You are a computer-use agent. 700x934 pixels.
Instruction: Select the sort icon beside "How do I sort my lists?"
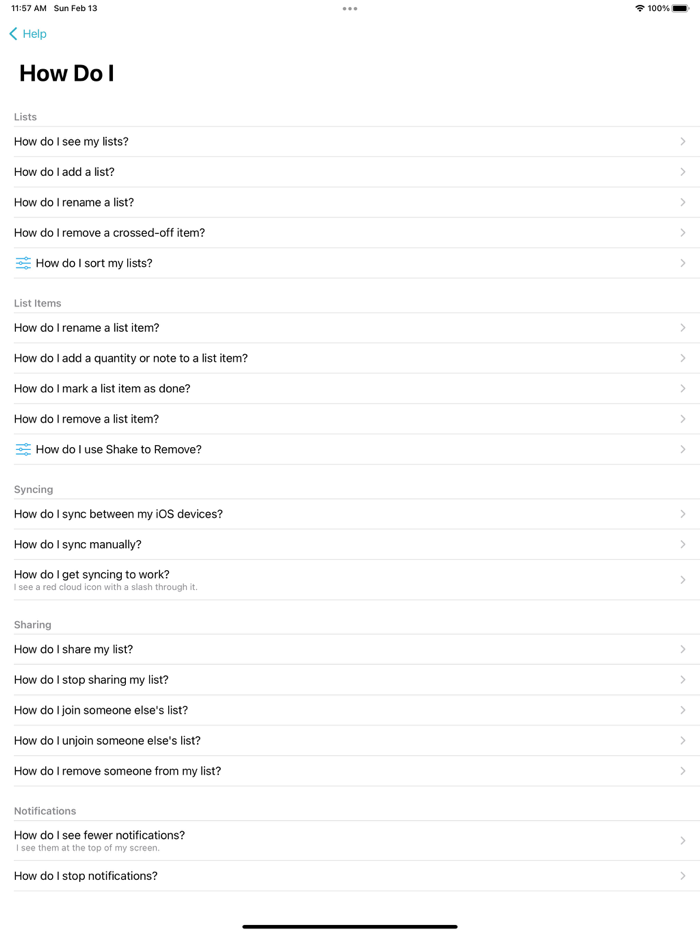[x=22, y=262]
